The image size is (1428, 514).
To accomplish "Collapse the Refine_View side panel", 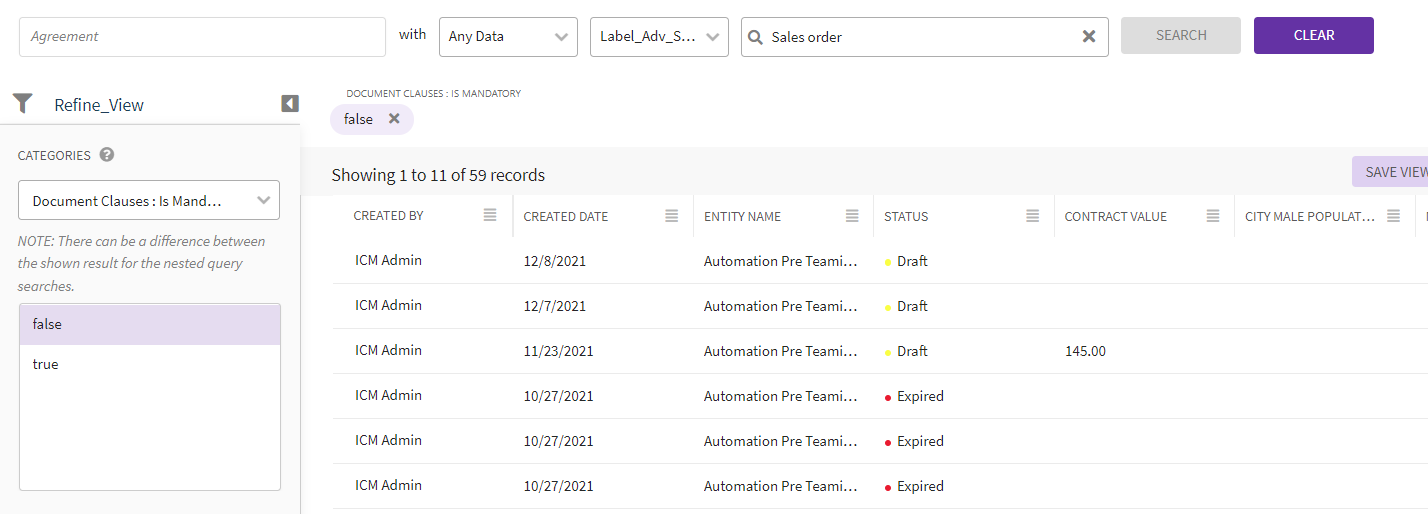I will (x=290, y=104).
